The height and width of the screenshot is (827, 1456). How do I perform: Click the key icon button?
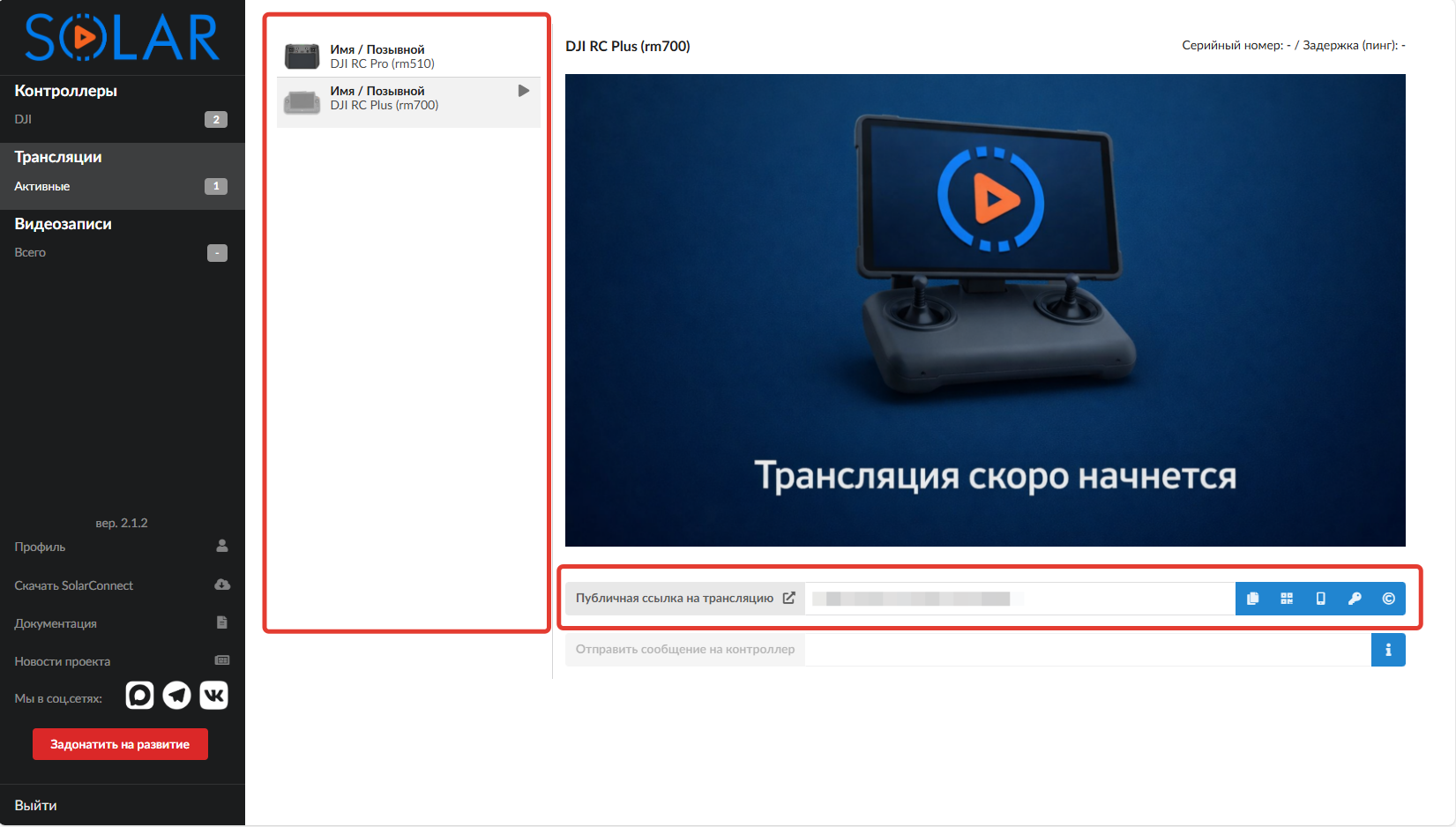(x=1355, y=599)
